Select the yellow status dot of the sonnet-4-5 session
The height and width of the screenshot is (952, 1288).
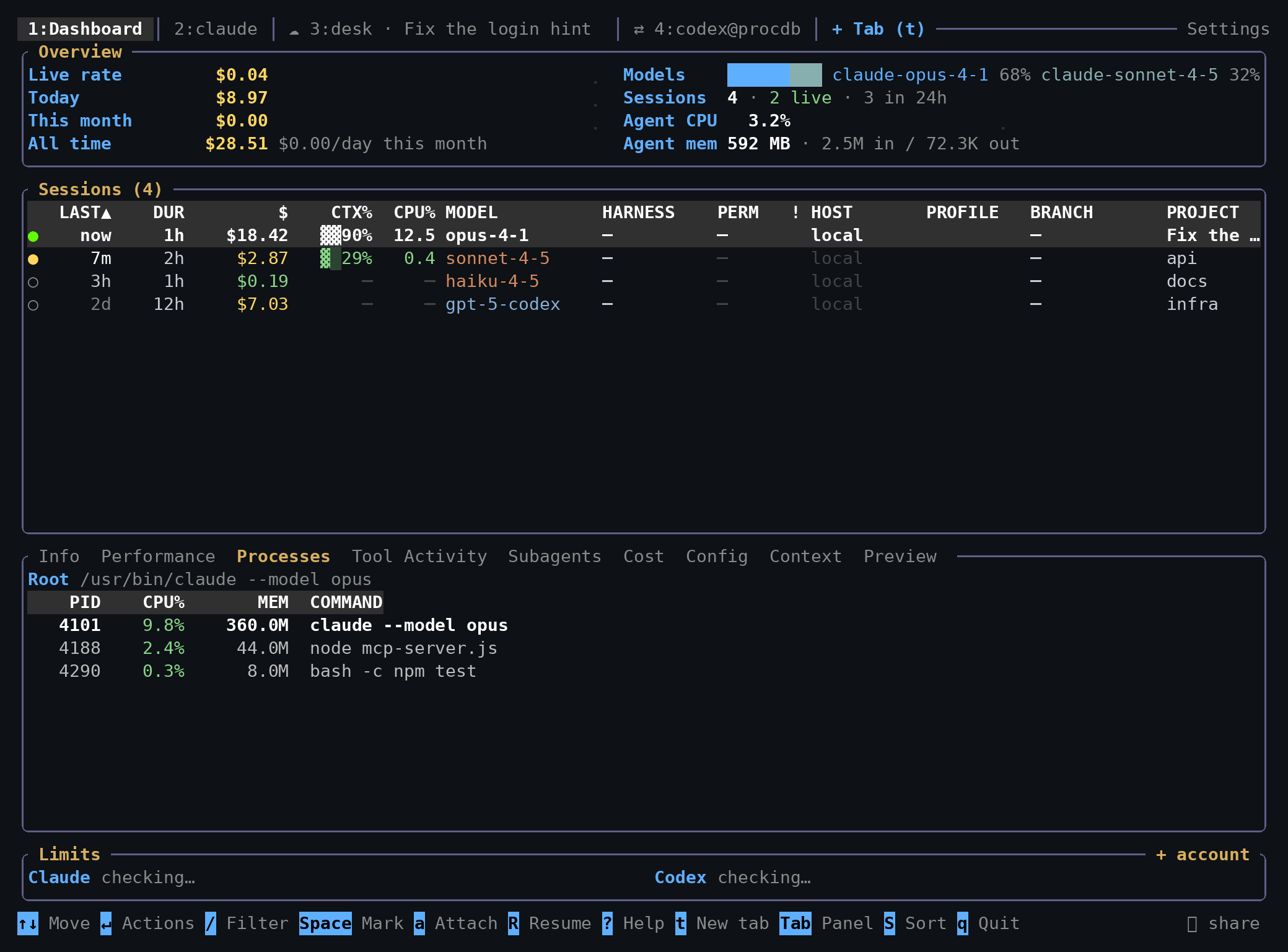coord(33,259)
